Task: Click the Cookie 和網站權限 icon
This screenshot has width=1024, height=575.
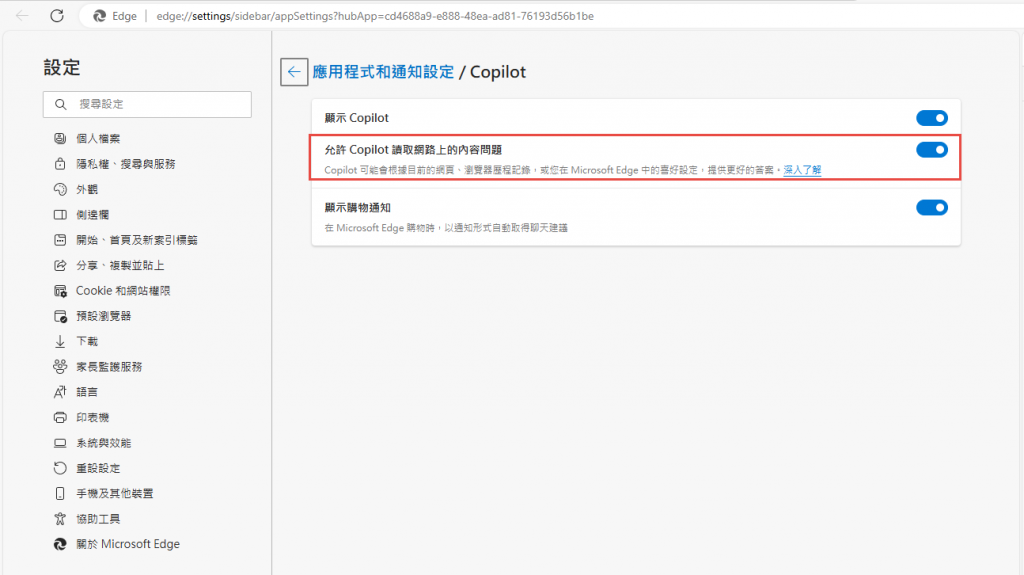Action: [x=60, y=291]
